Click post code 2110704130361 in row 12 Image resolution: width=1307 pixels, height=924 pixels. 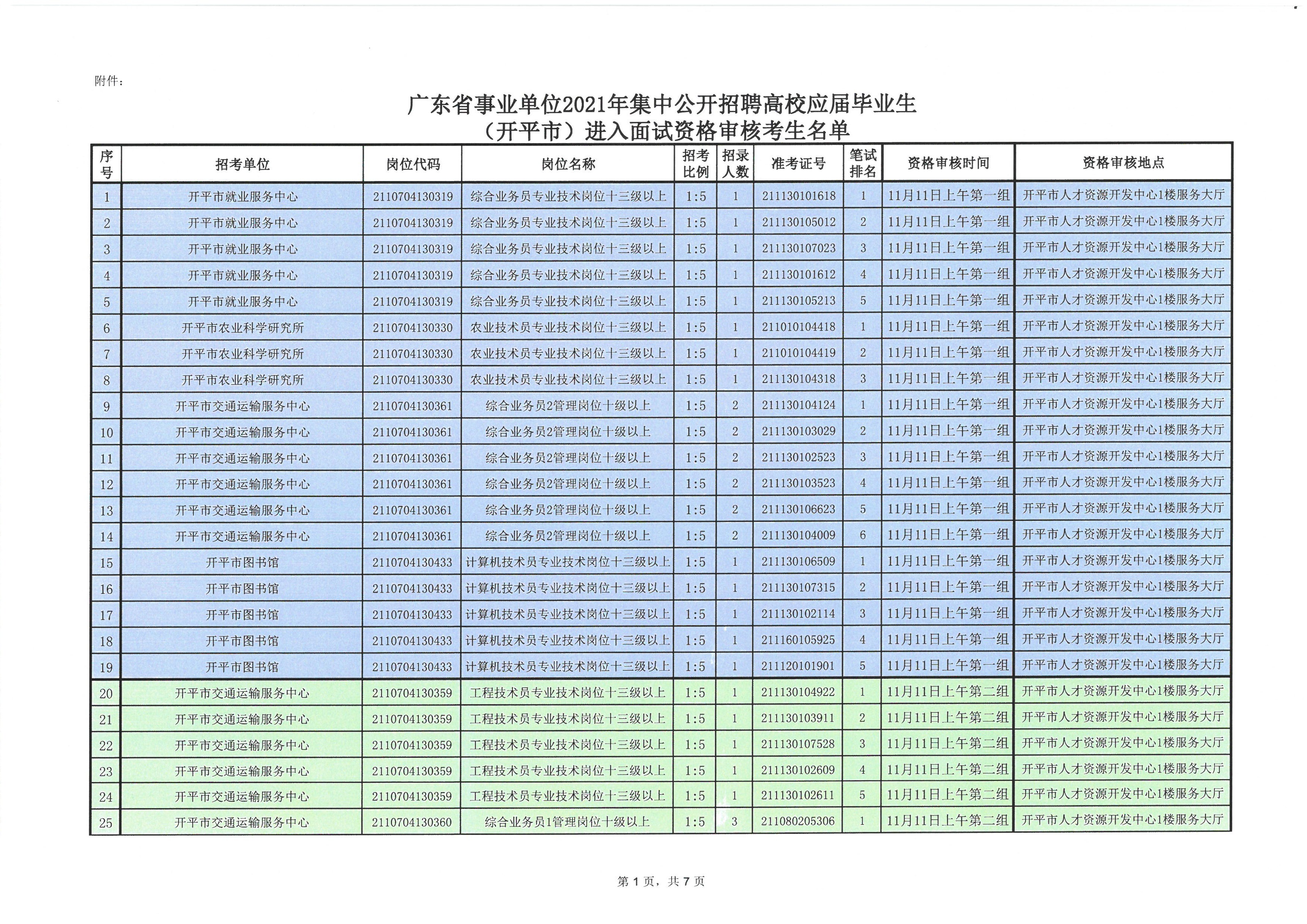412,484
